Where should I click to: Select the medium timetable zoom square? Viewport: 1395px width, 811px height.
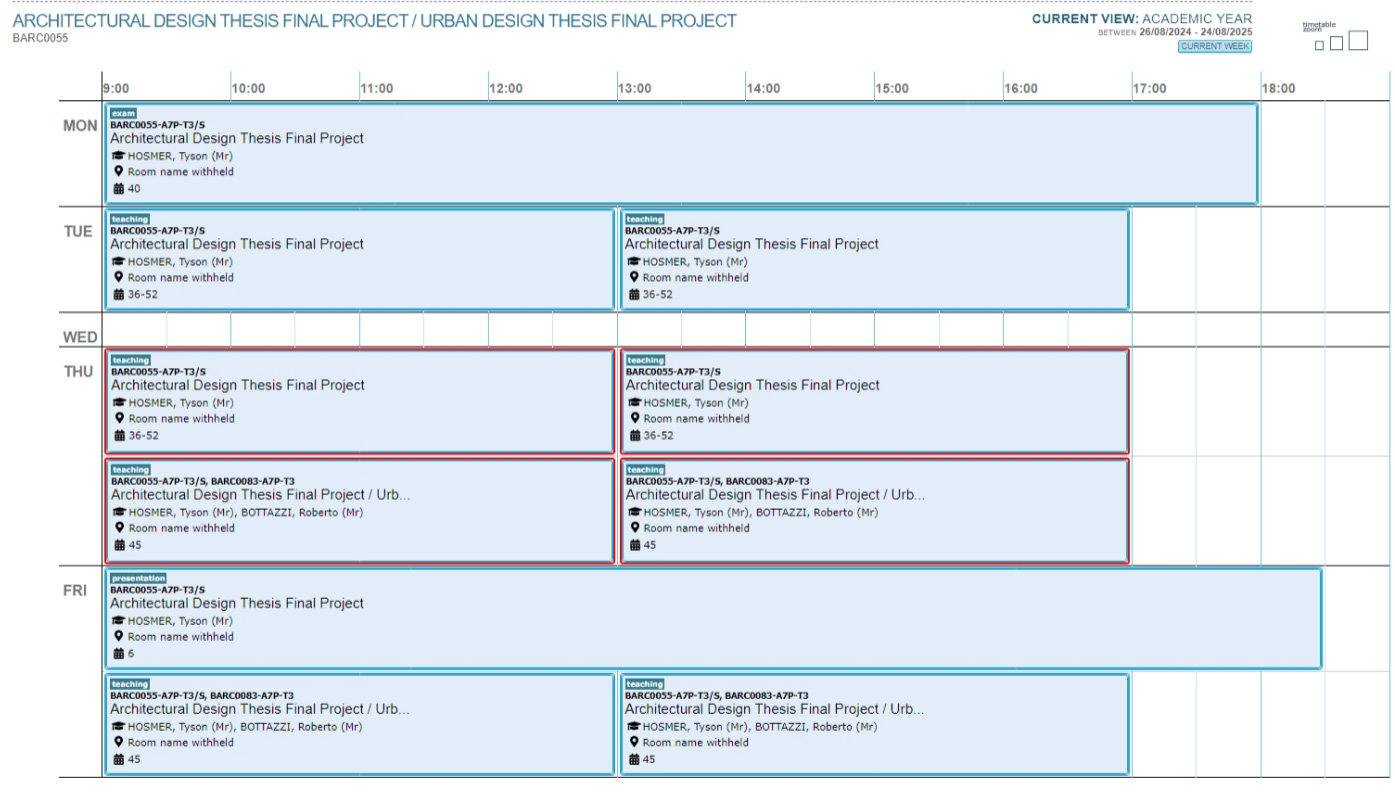1336,43
